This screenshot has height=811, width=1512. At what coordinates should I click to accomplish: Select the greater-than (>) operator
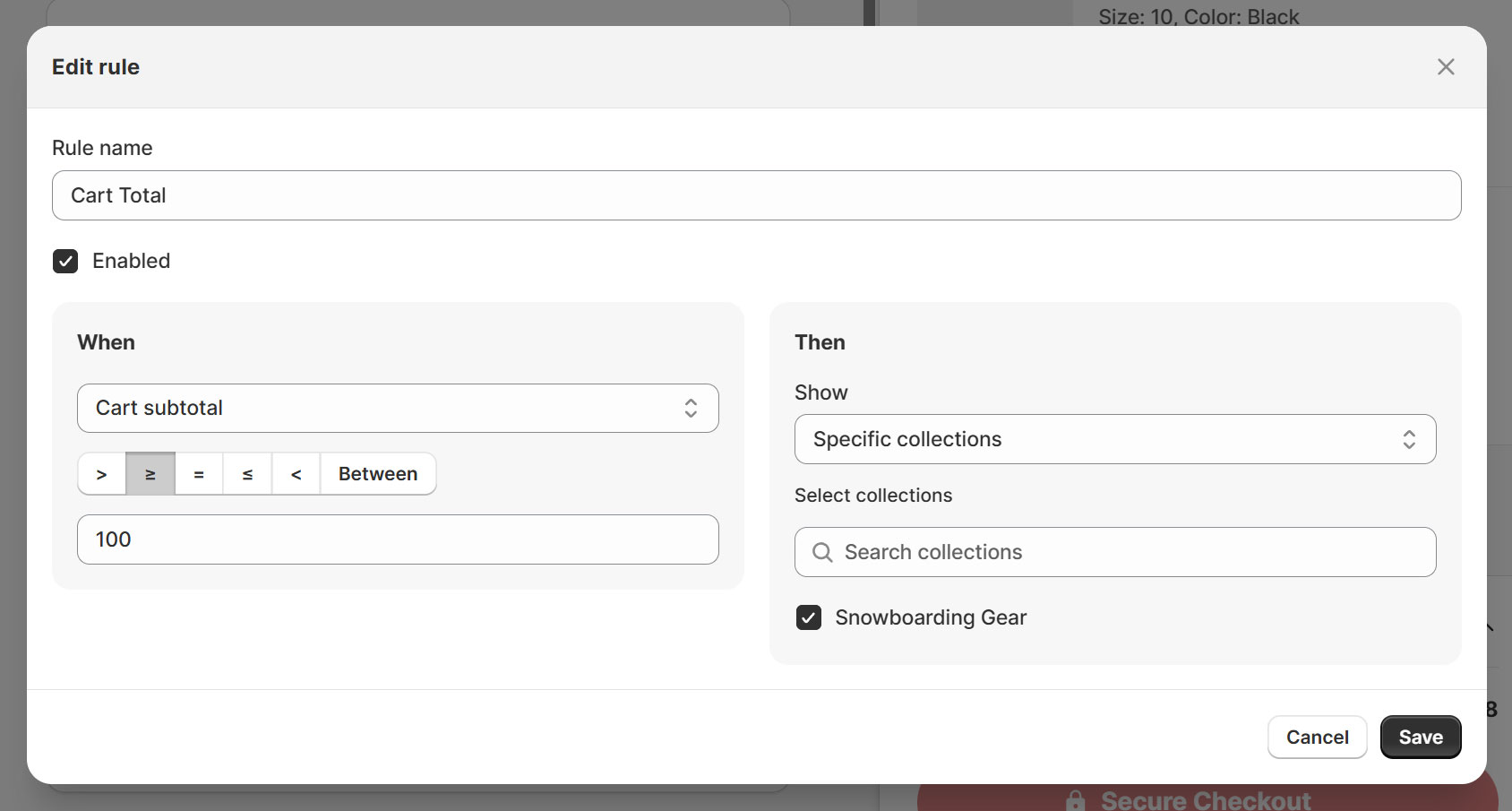tap(101, 474)
